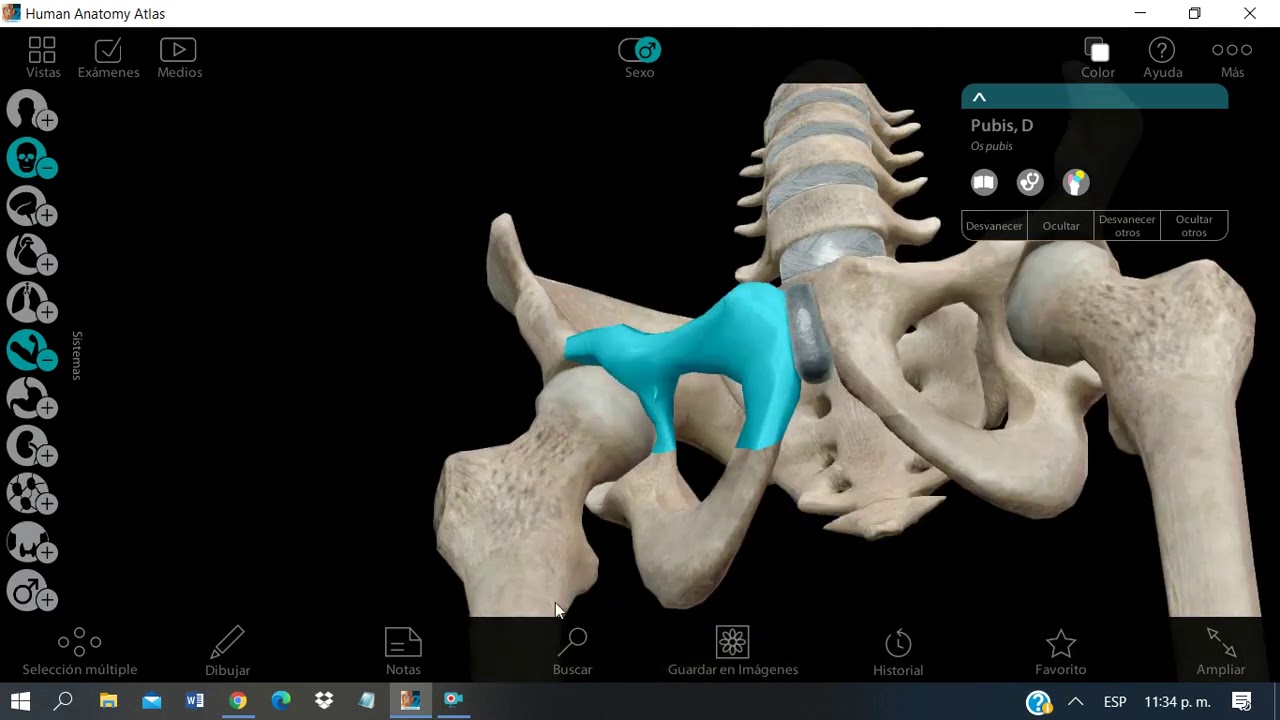Click Ocultar otros button
The image size is (1280, 720).
1194,226
